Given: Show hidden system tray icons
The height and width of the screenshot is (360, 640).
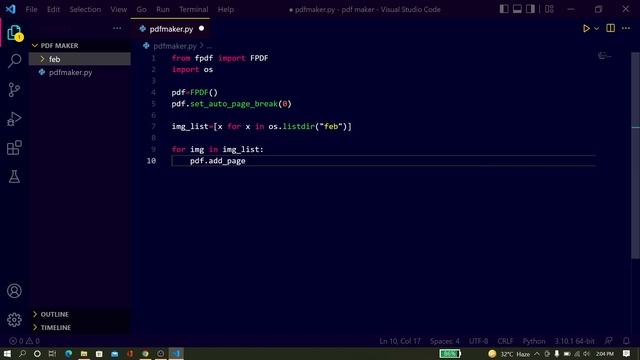Looking at the screenshot, I should tap(537, 354).
